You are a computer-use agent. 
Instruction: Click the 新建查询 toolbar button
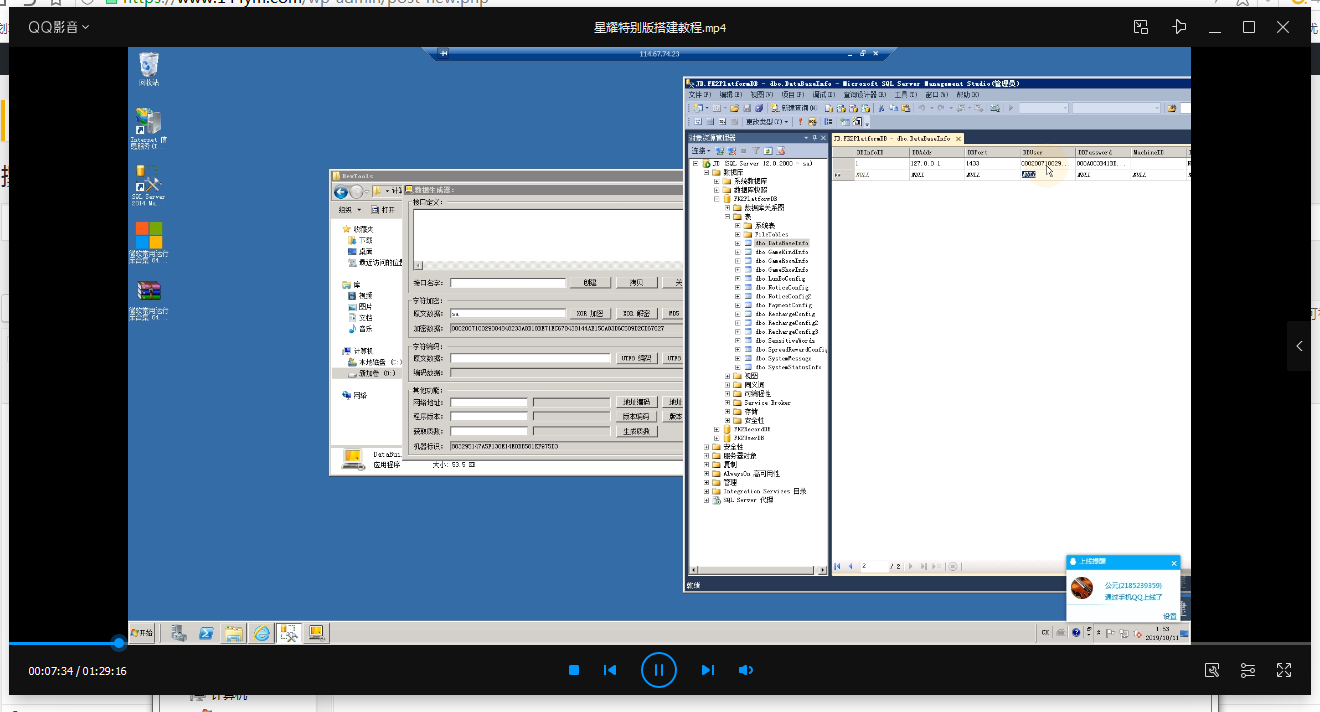[x=793, y=107]
